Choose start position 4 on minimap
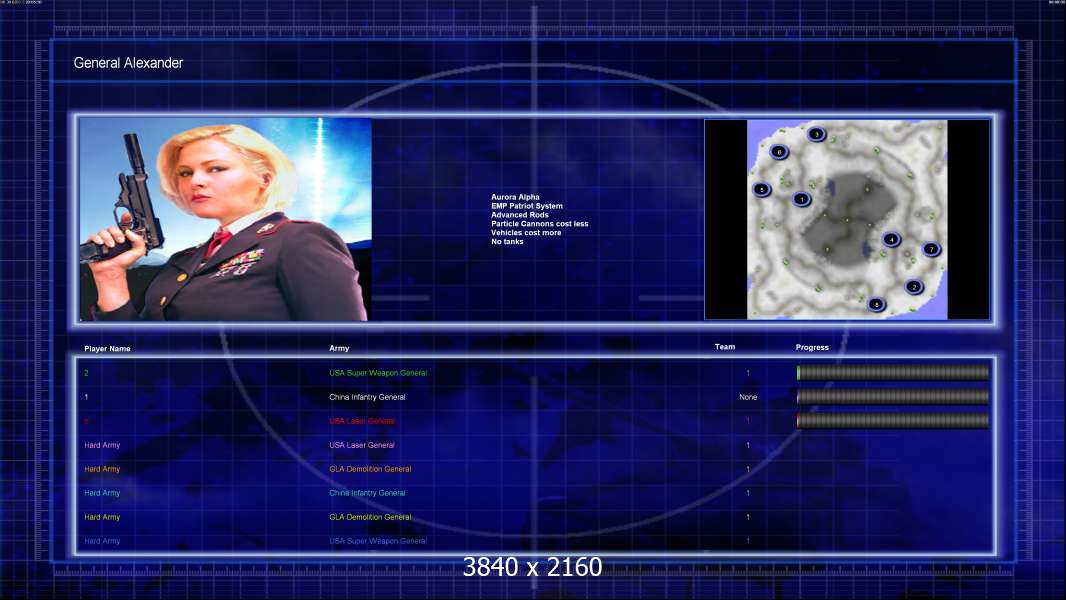 891,239
